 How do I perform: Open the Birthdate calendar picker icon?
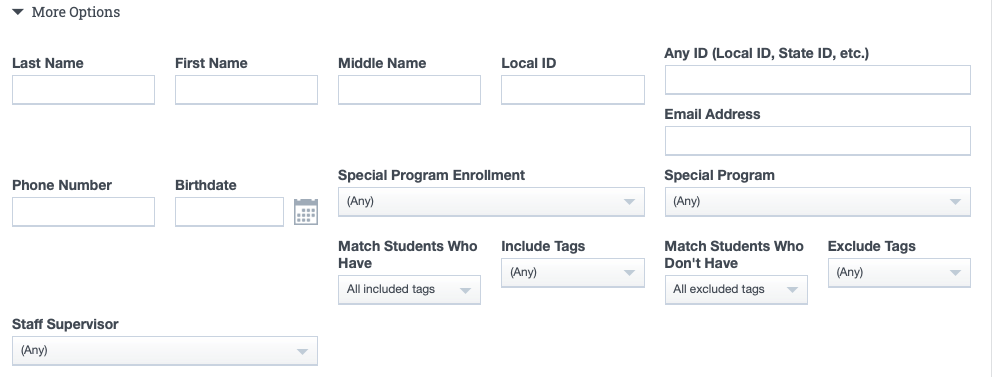tap(306, 212)
